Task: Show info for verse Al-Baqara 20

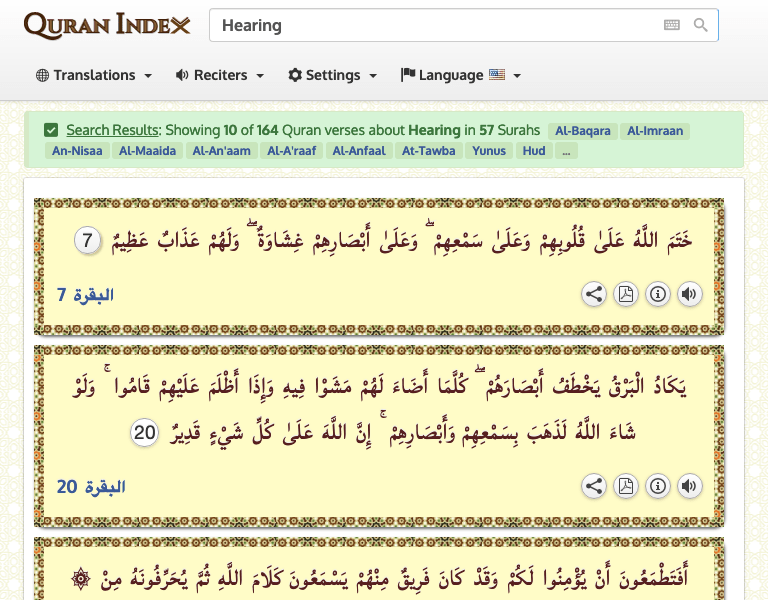Action: 658,486
